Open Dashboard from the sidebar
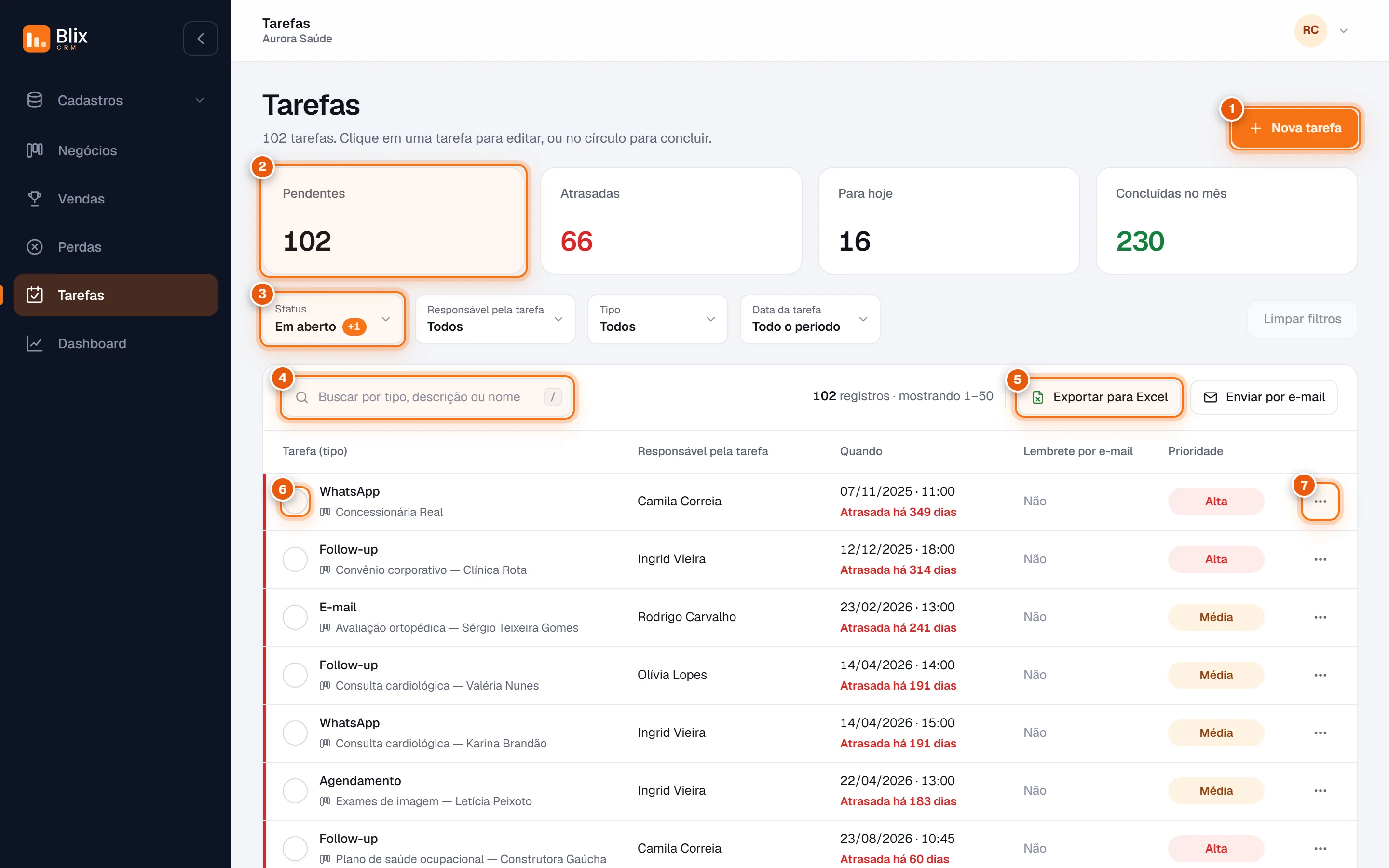 pos(115,343)
